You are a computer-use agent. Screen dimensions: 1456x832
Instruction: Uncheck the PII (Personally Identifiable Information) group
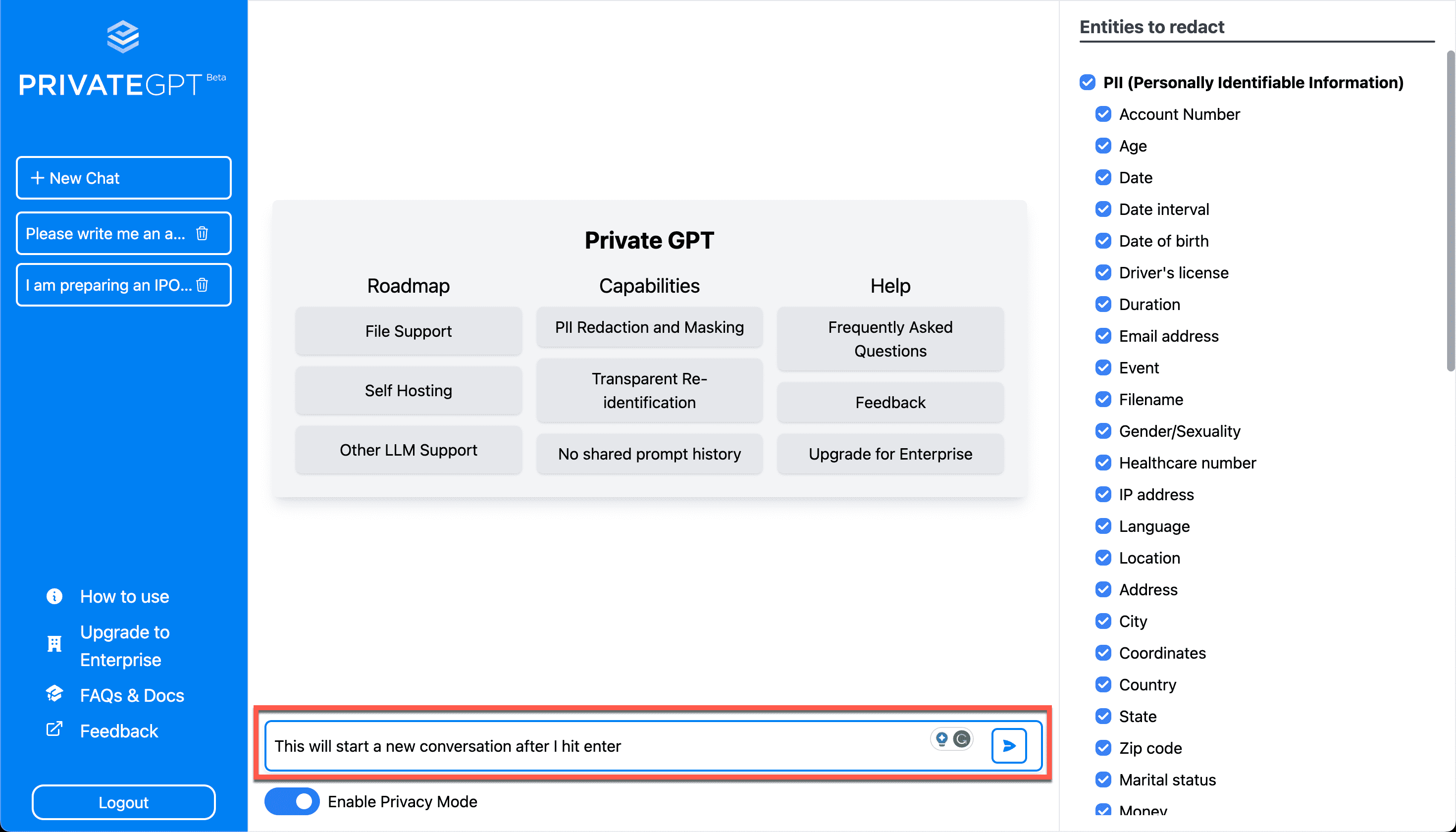pyautogui.click(x=1088, y=82)
